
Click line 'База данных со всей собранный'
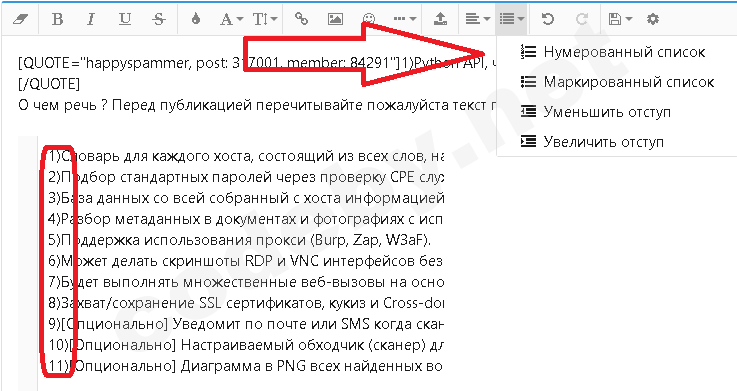(246, 198)
